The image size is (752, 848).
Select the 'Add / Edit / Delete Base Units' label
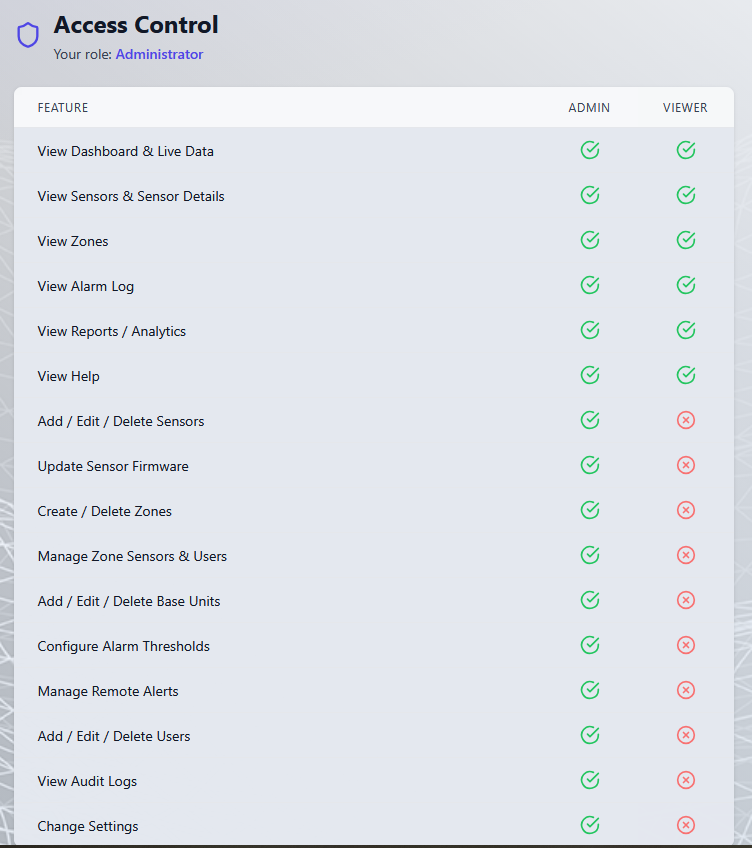coord(129,601)
